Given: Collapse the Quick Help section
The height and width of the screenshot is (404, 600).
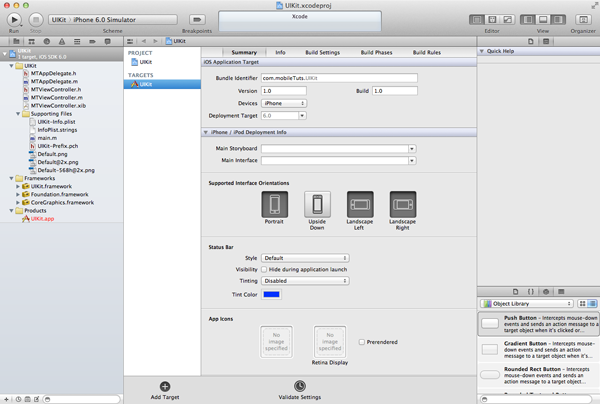Looking at the screenshot, I should (x=482, y=51).
